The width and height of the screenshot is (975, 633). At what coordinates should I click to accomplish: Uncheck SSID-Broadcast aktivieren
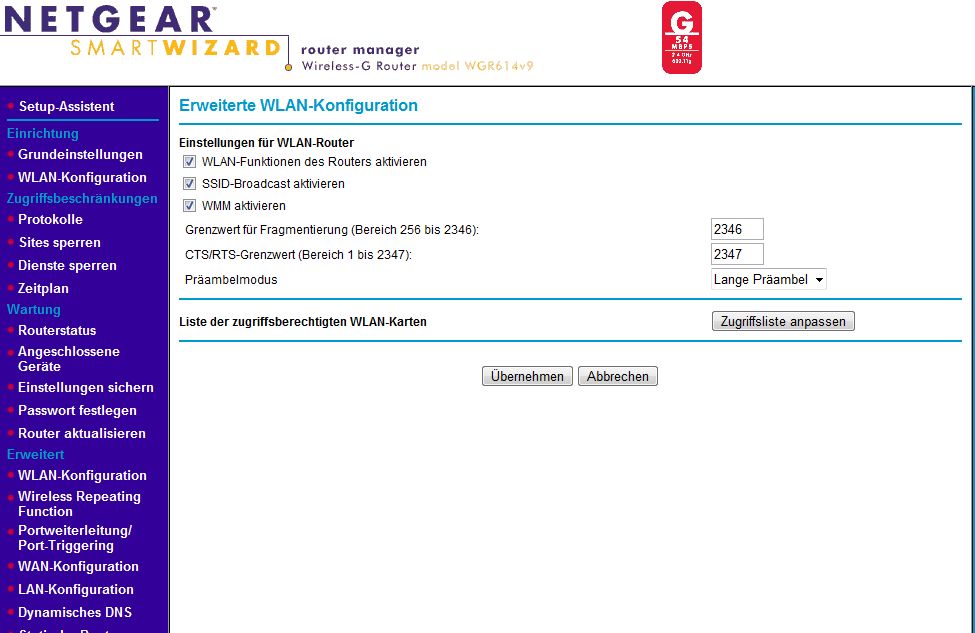pyautogui.click(x=190, y=183)
